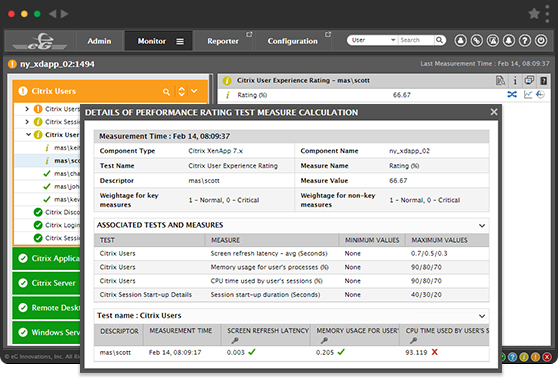Collapse the Citrix Users layer chevron
Viewport: 558px width, 382px height.
click(194, 91)
